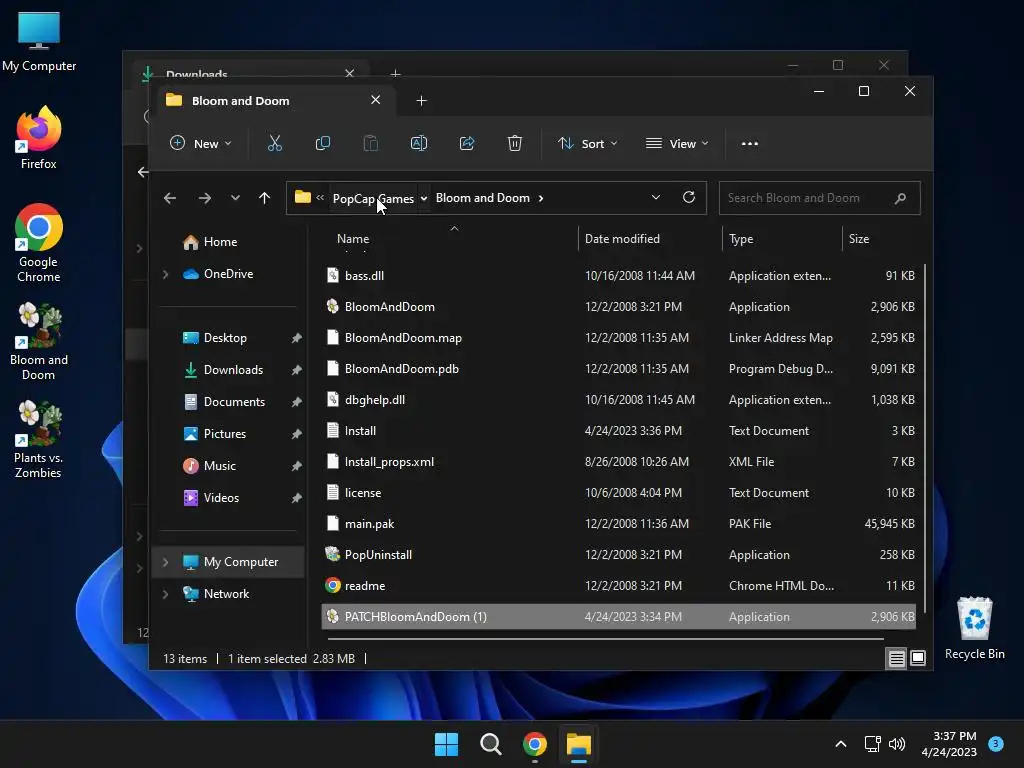This screenshot has height=768, width=1024.
Task: Open the Sort dropdown menu
Action: click(x=587, y=144)
